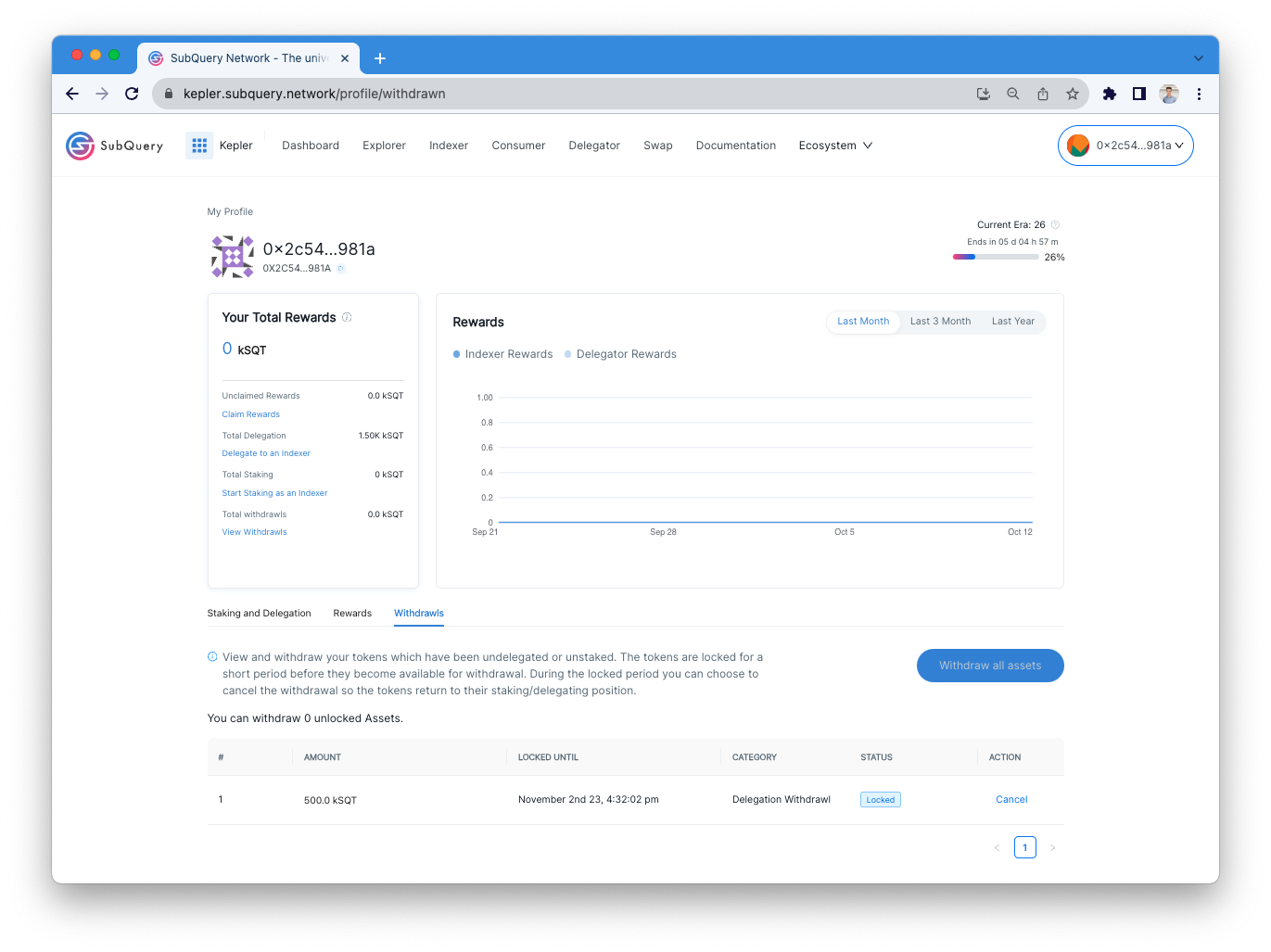
Task: Expand the Ecosystem dropdown menu
Action: pyautogui.click(x=835, y=146)
